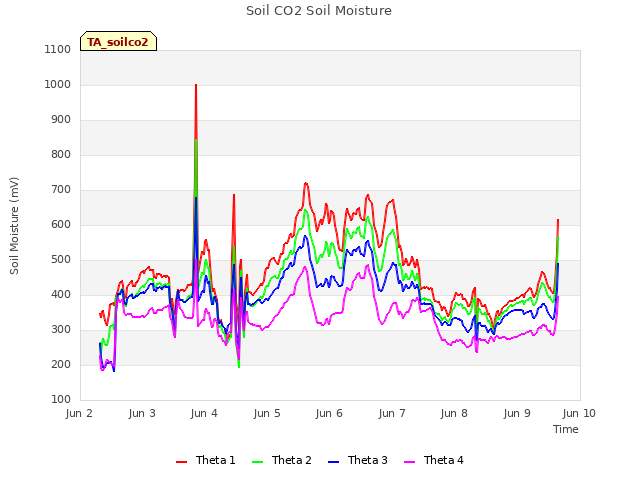Click the Jun 6 x-axis tick label
Screen dimensions: 640x480
329,413
